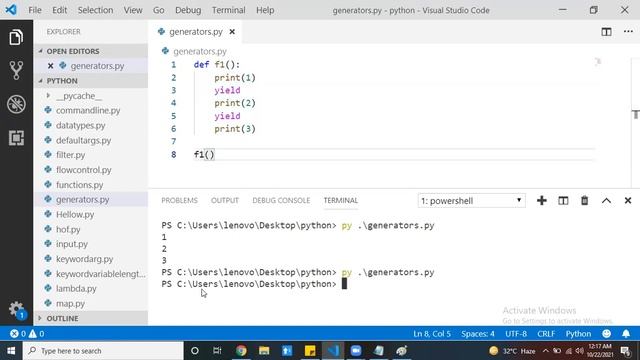Open the Debug view in activity bar
Image resolution: width=640 pixels, height=360 pixels.
point(16,104)
